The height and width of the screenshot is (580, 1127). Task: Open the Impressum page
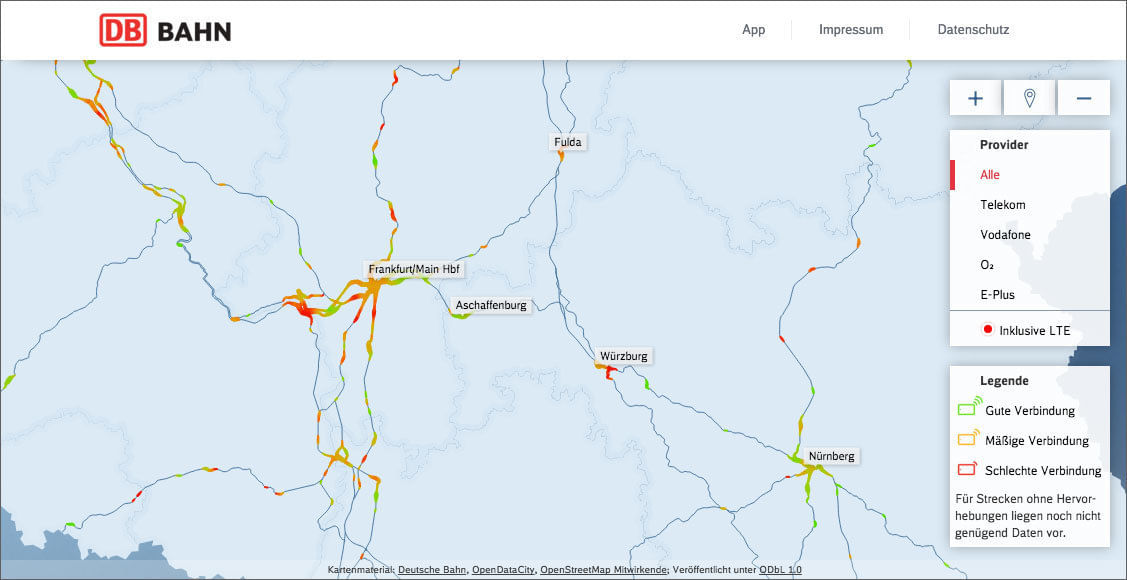850,30
